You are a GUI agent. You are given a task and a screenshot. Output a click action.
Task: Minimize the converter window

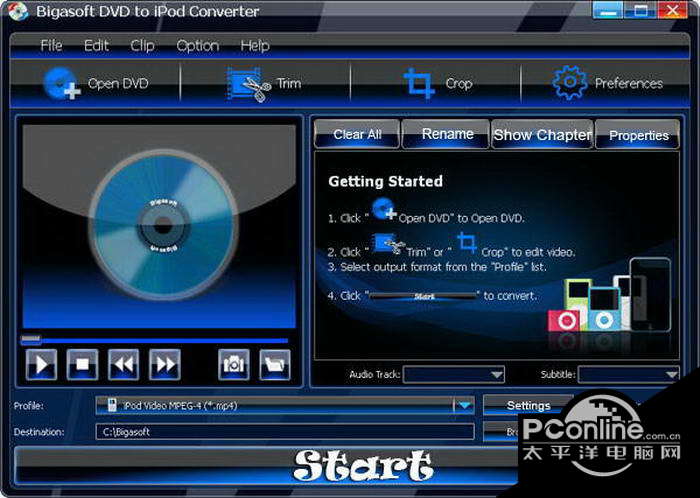pos(608,10)
